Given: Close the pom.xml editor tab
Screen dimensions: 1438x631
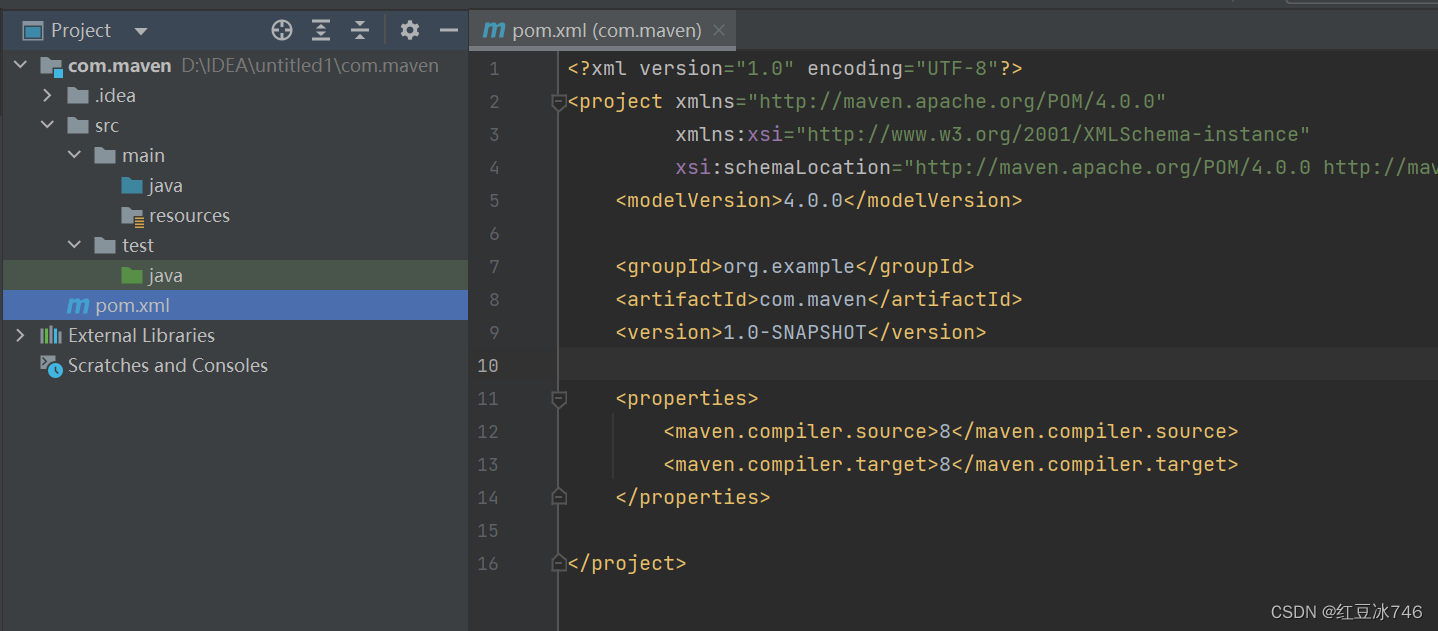Looking at the screenshot, I should (719, 31).
